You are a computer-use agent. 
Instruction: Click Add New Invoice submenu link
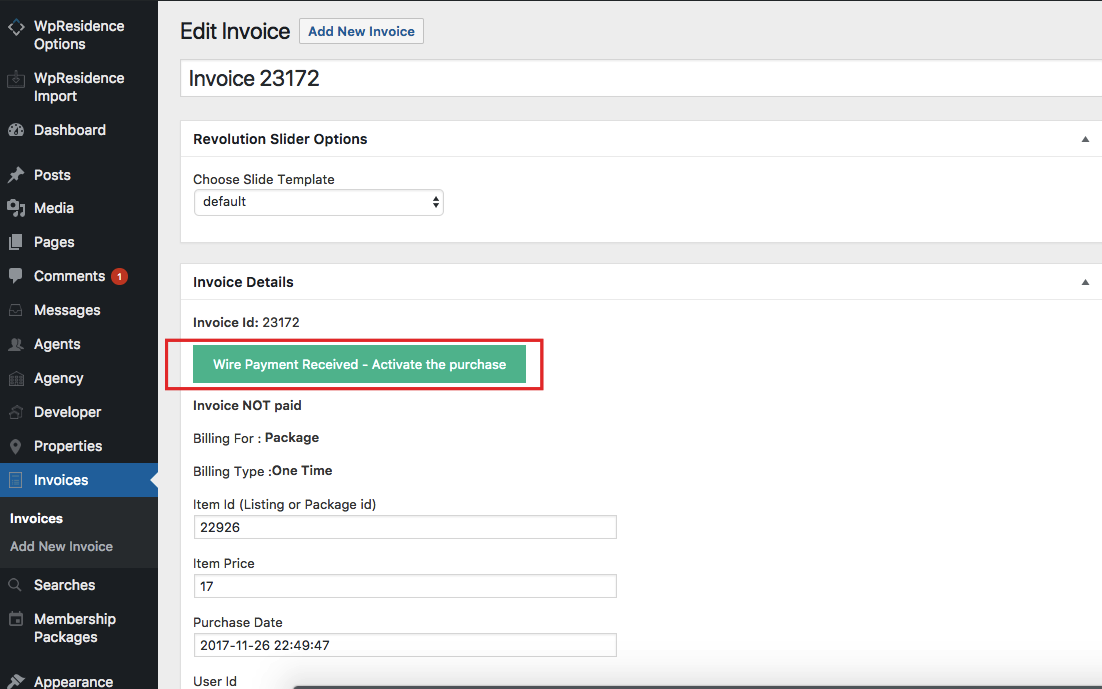(x=61, y=546)
